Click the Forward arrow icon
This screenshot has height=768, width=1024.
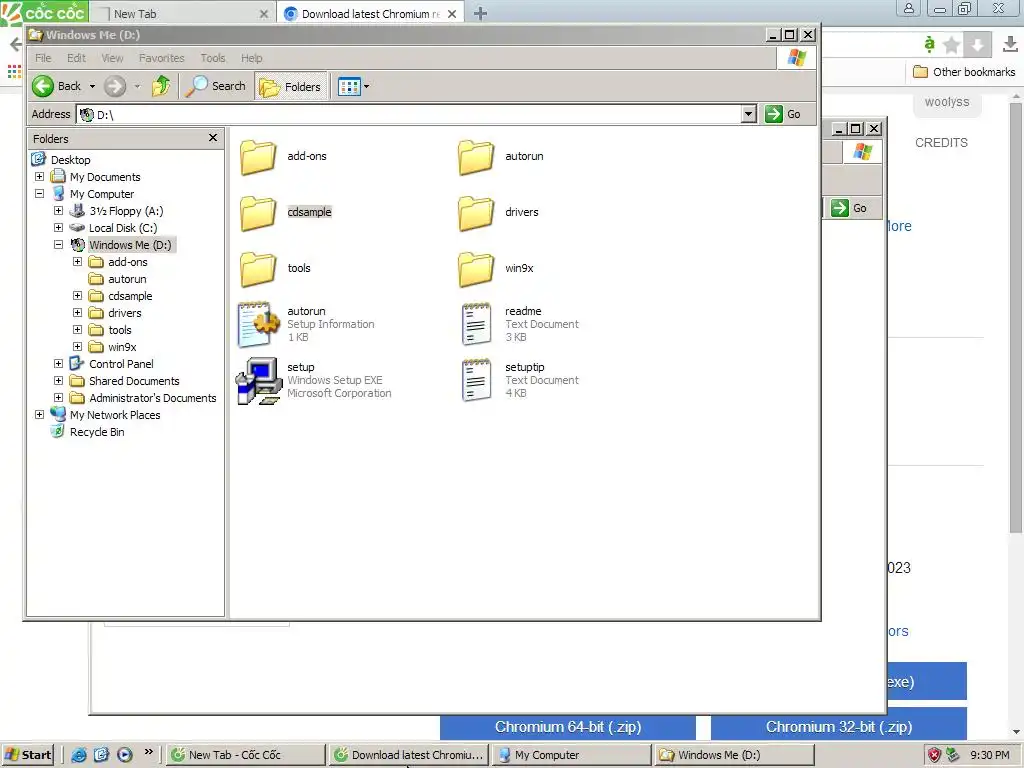point(115,86)
